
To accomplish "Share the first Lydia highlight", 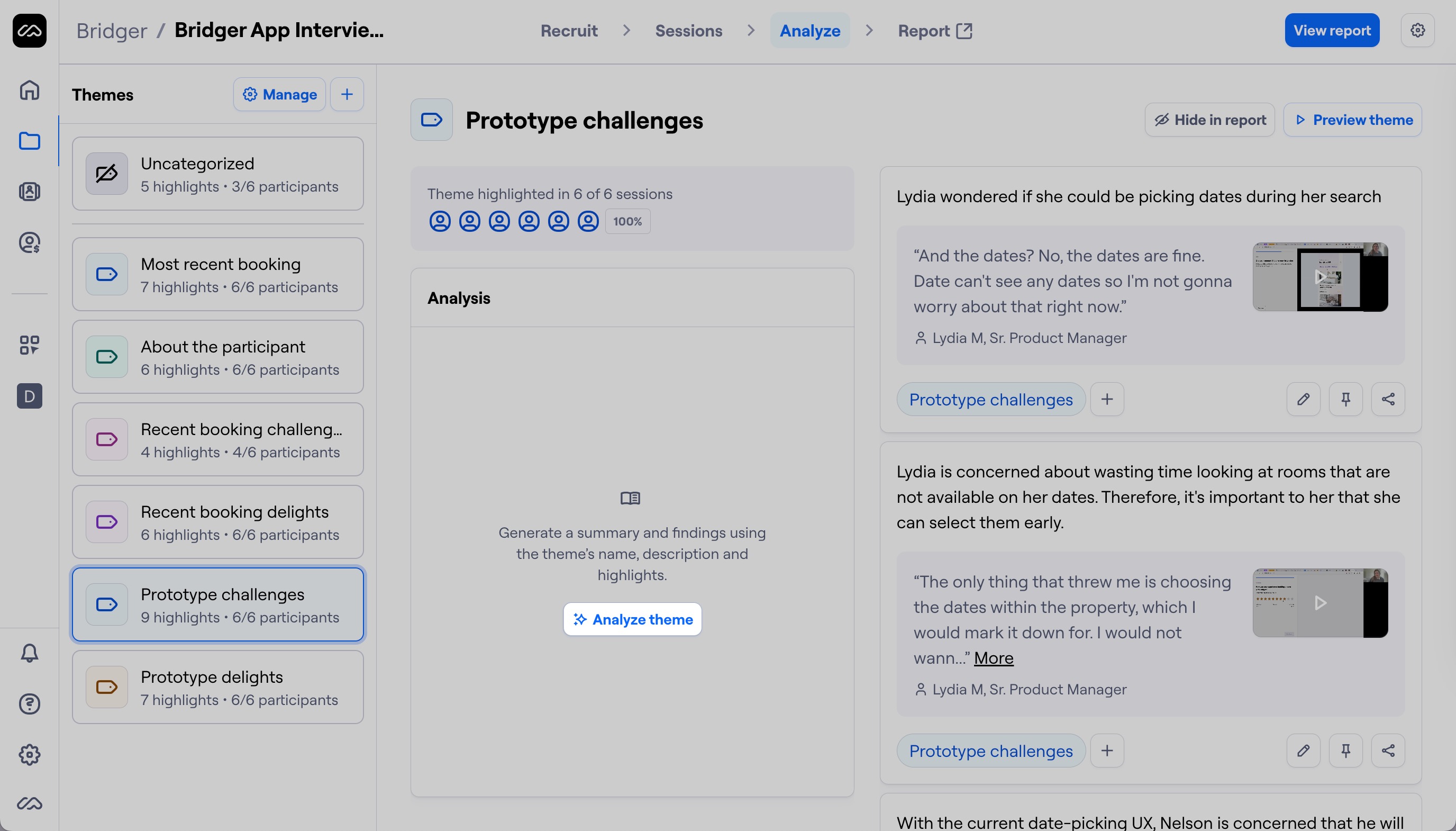I will coord(1388,399).
